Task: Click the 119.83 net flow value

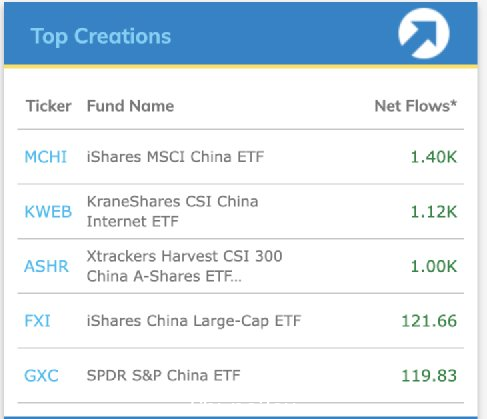Action: click(x=429, y=376)
